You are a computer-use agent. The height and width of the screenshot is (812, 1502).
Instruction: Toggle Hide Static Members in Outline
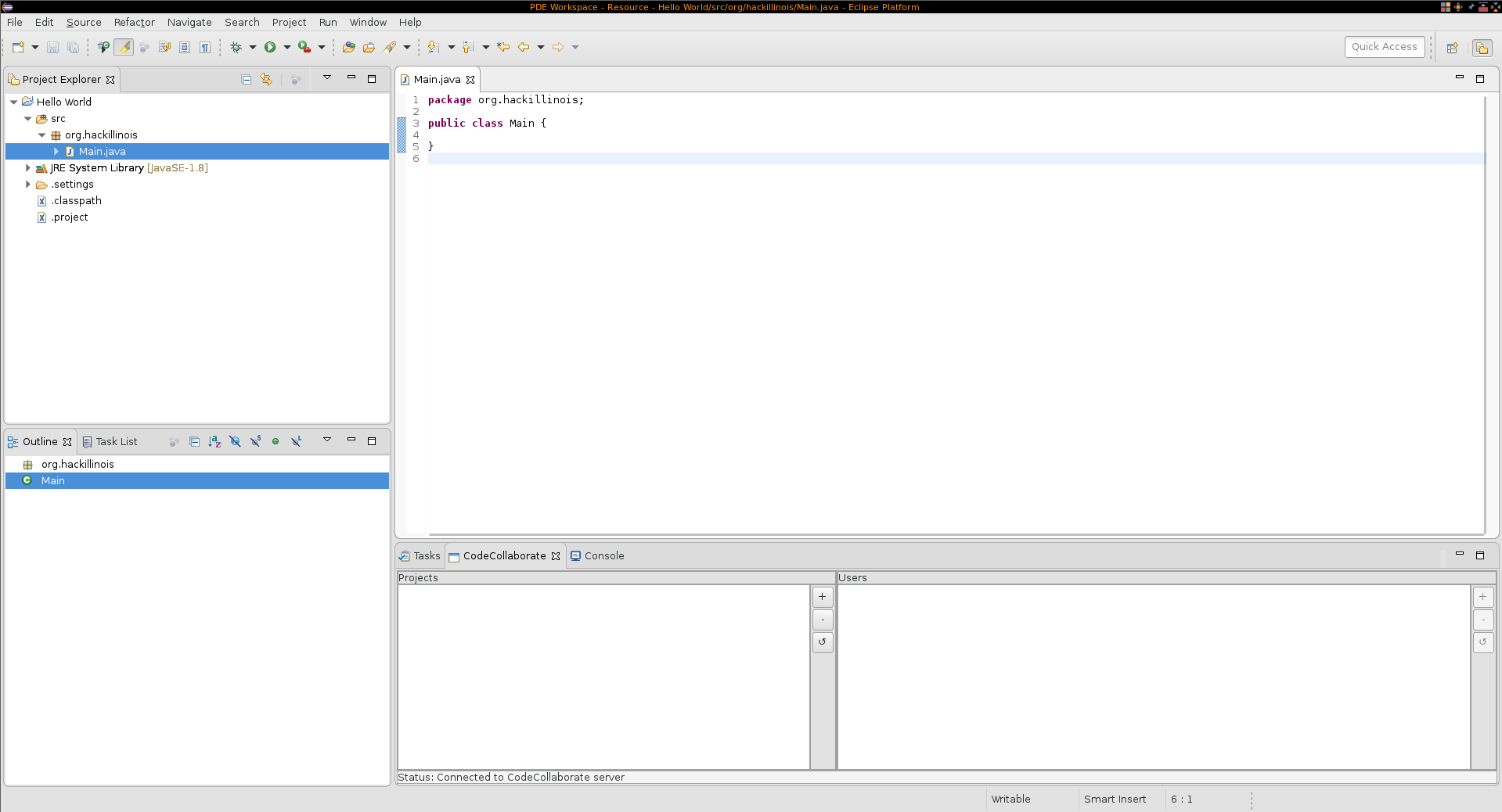click(255, 441)
